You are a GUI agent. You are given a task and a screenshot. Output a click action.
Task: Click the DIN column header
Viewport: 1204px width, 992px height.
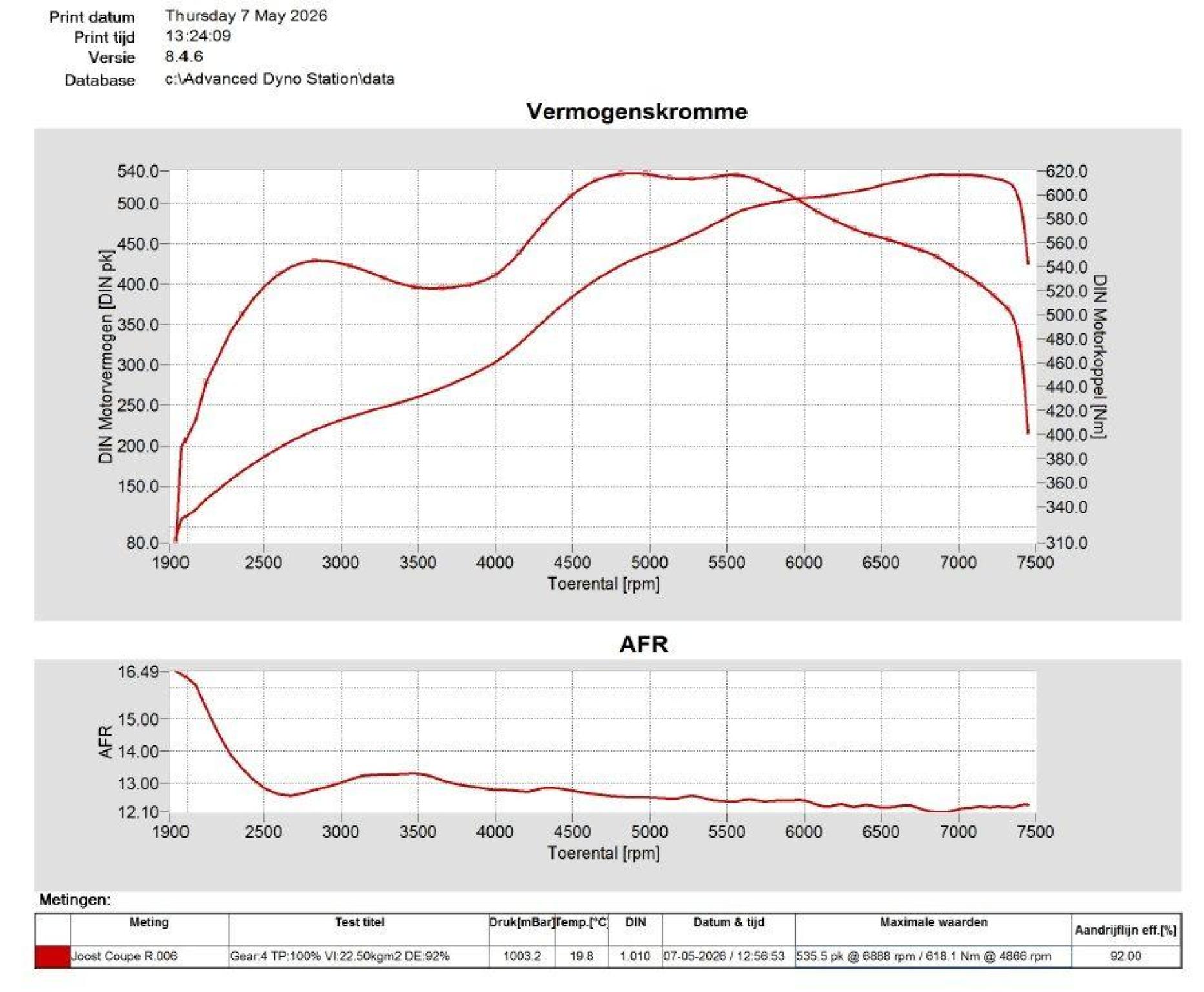(635, 923)
